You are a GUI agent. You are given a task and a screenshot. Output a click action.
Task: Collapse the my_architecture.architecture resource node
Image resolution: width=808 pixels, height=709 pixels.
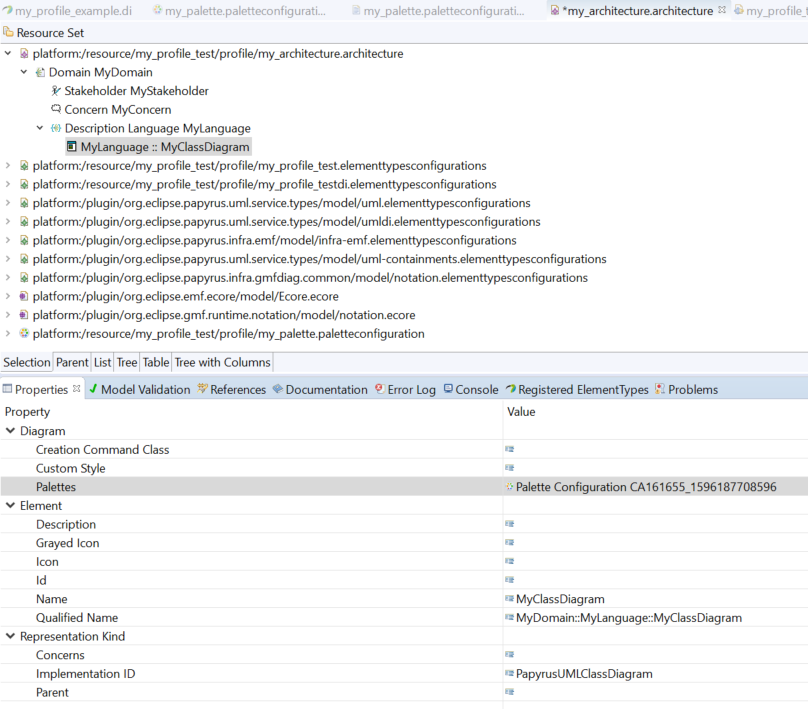pyautogui.click(x=8, y=53)
